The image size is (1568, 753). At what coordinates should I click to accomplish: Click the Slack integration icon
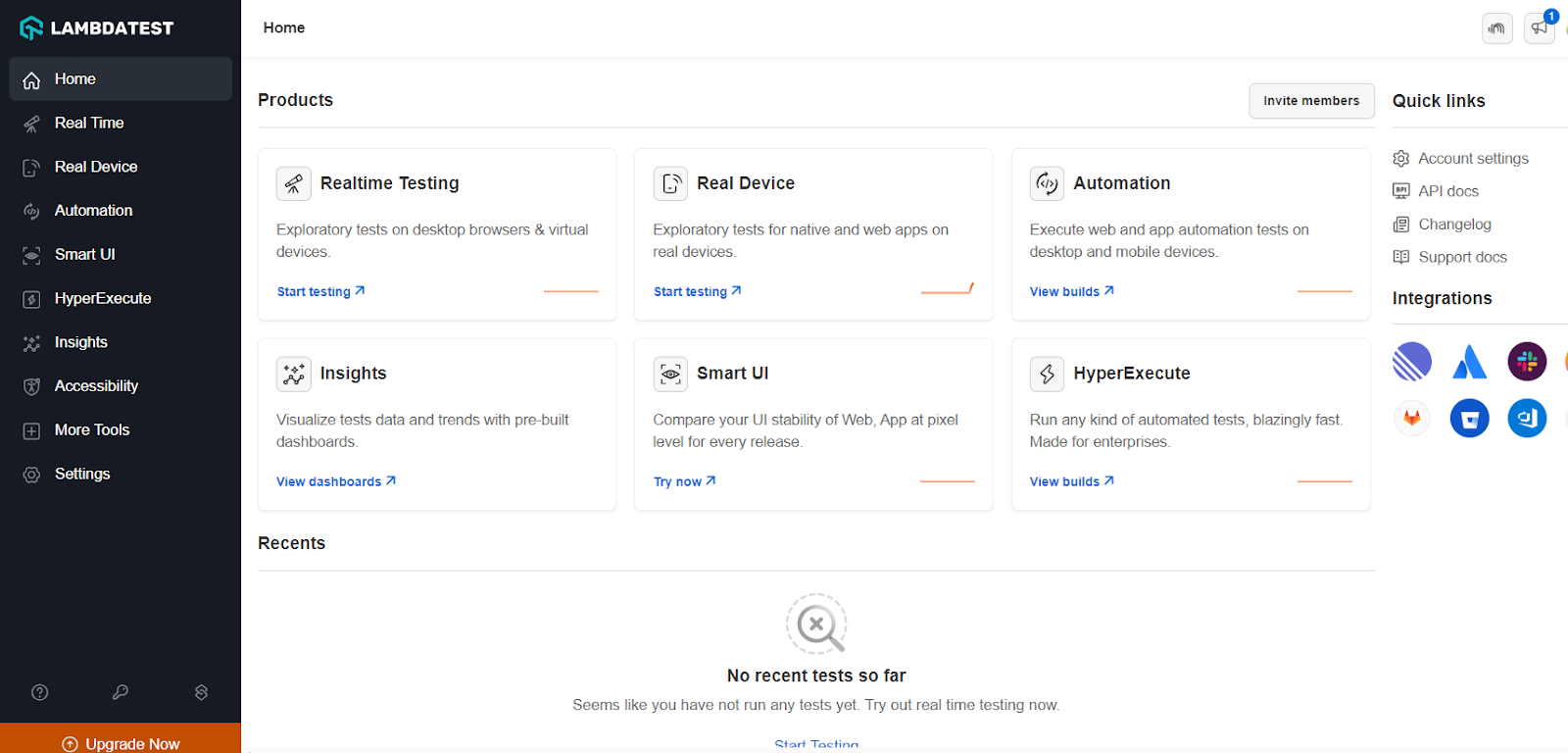point(1527,362)
